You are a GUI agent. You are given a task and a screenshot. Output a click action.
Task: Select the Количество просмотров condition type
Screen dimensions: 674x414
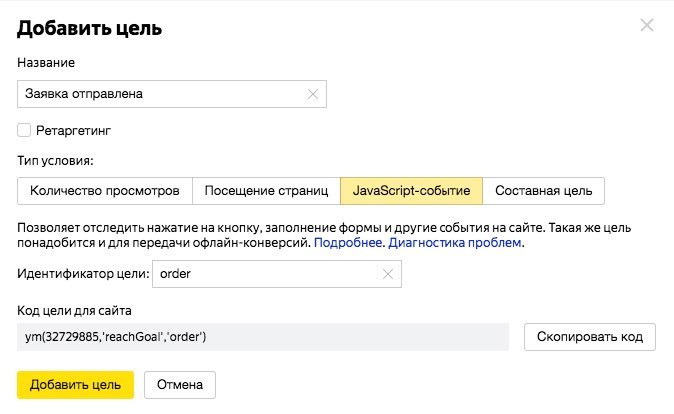pyautogui.click(x=104, y=190)
